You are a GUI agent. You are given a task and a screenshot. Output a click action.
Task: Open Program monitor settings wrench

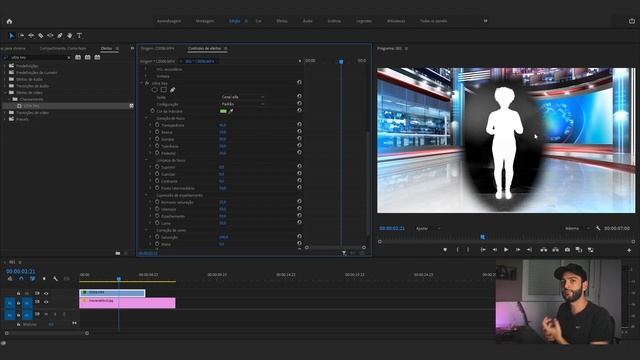pyautogui.click(x=598, y=228)
